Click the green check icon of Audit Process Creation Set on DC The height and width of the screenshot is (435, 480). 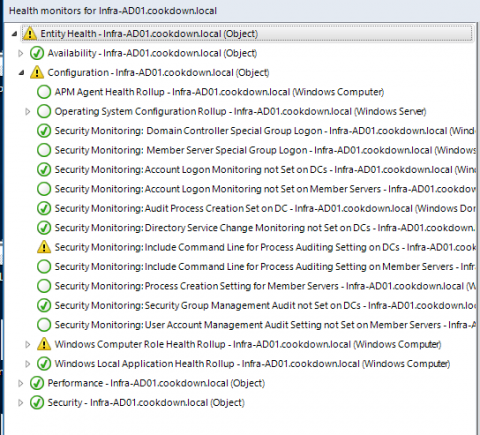coord(44,208)
